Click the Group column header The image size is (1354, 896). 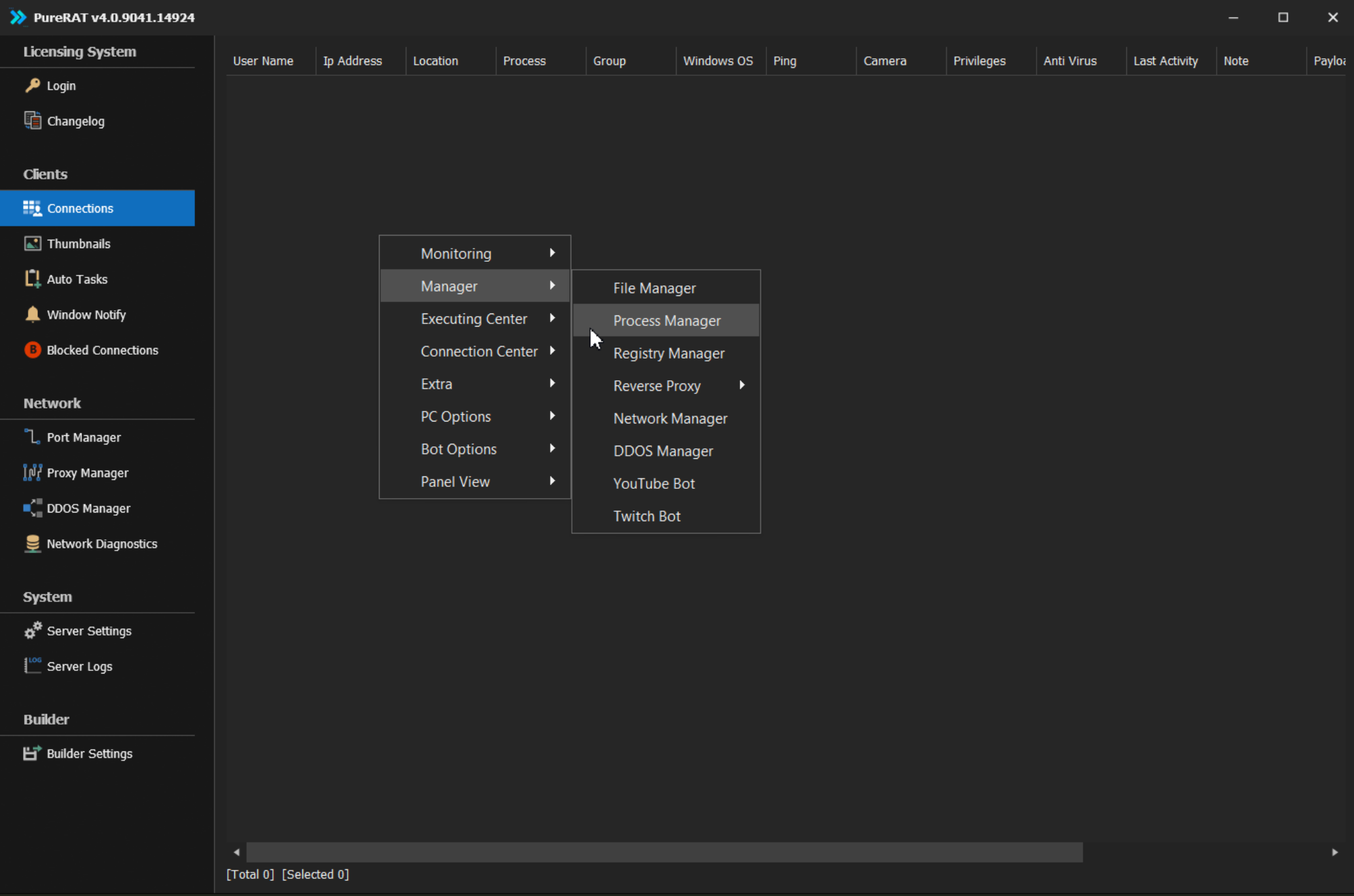[631, 61]
